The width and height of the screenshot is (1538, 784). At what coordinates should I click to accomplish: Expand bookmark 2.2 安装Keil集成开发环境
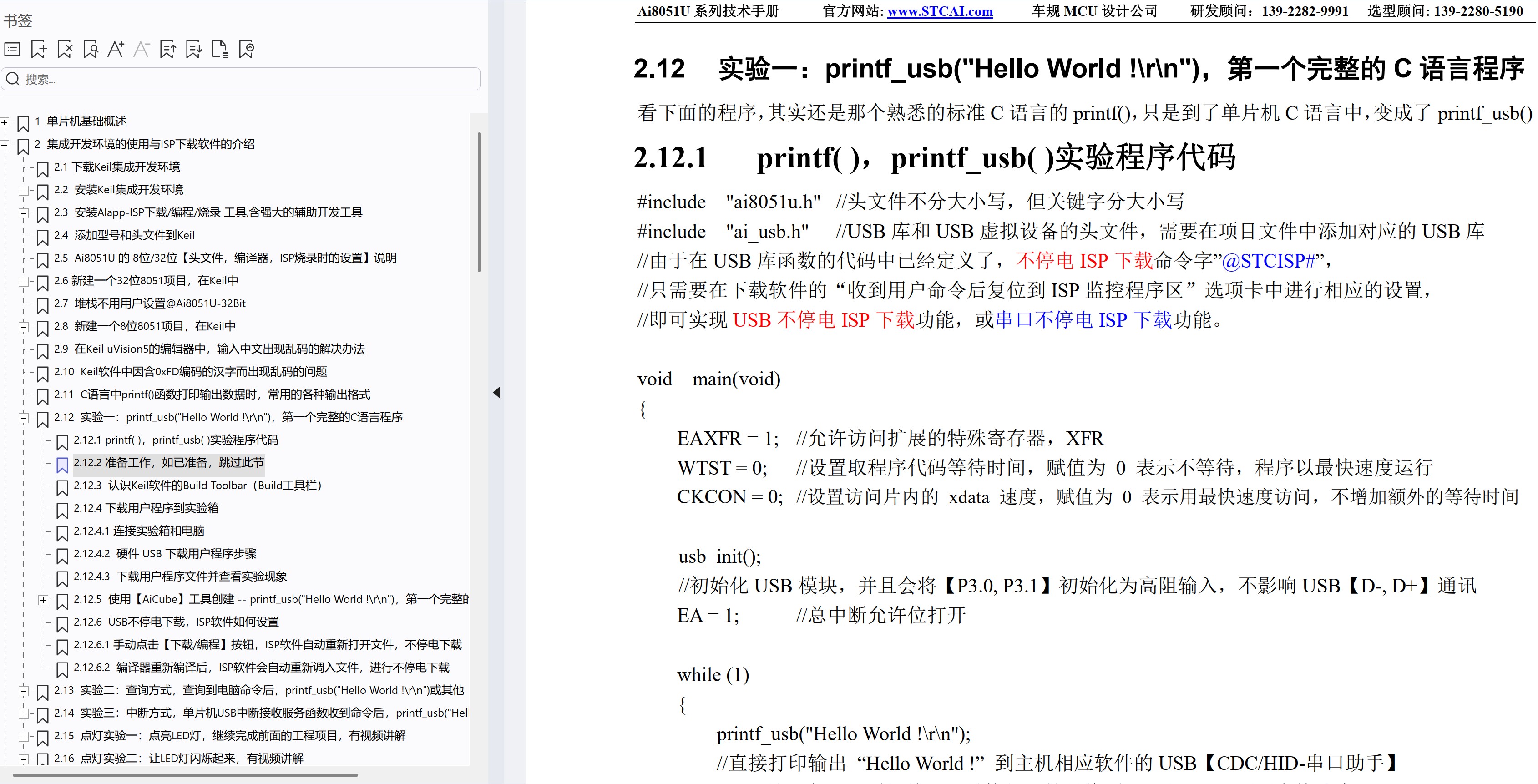23,191
